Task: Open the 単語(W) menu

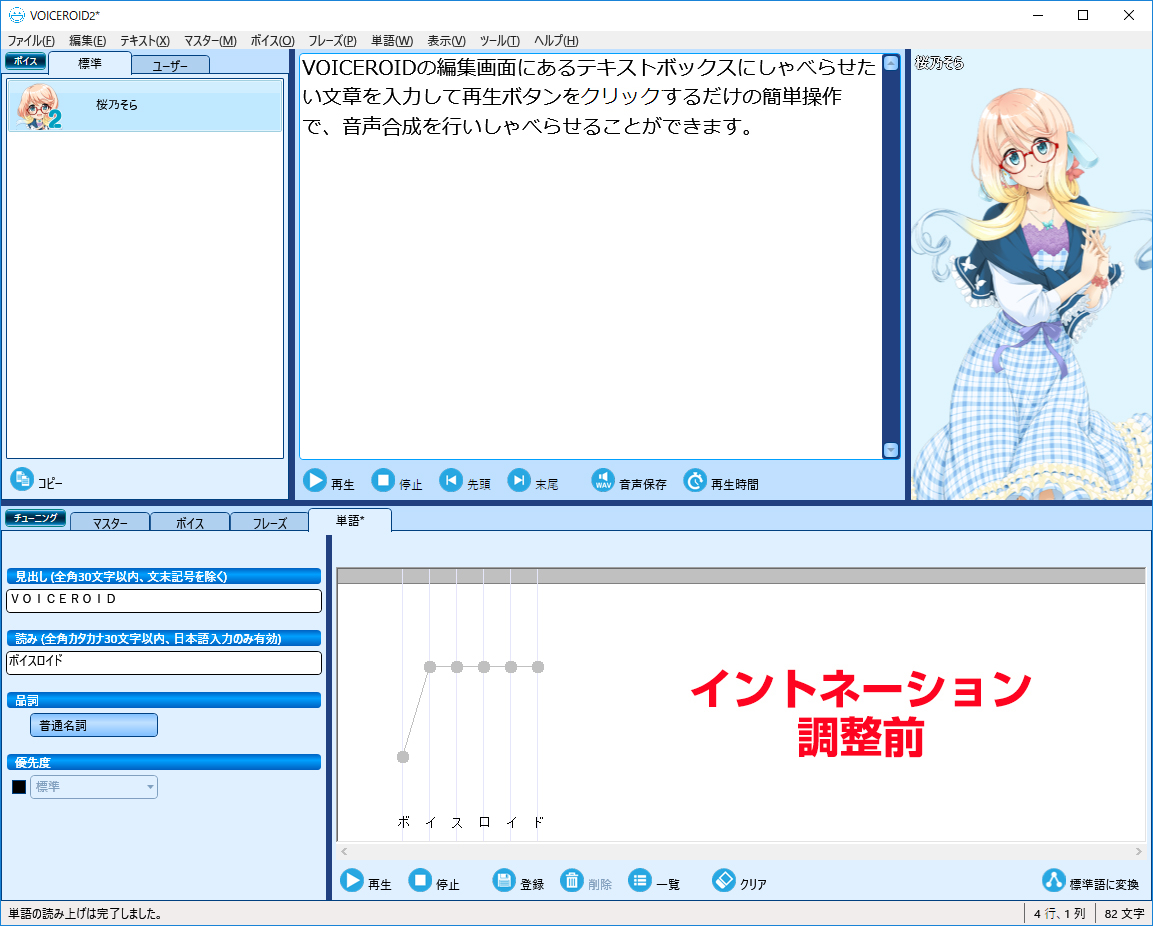Action: (x=392, y=40)
